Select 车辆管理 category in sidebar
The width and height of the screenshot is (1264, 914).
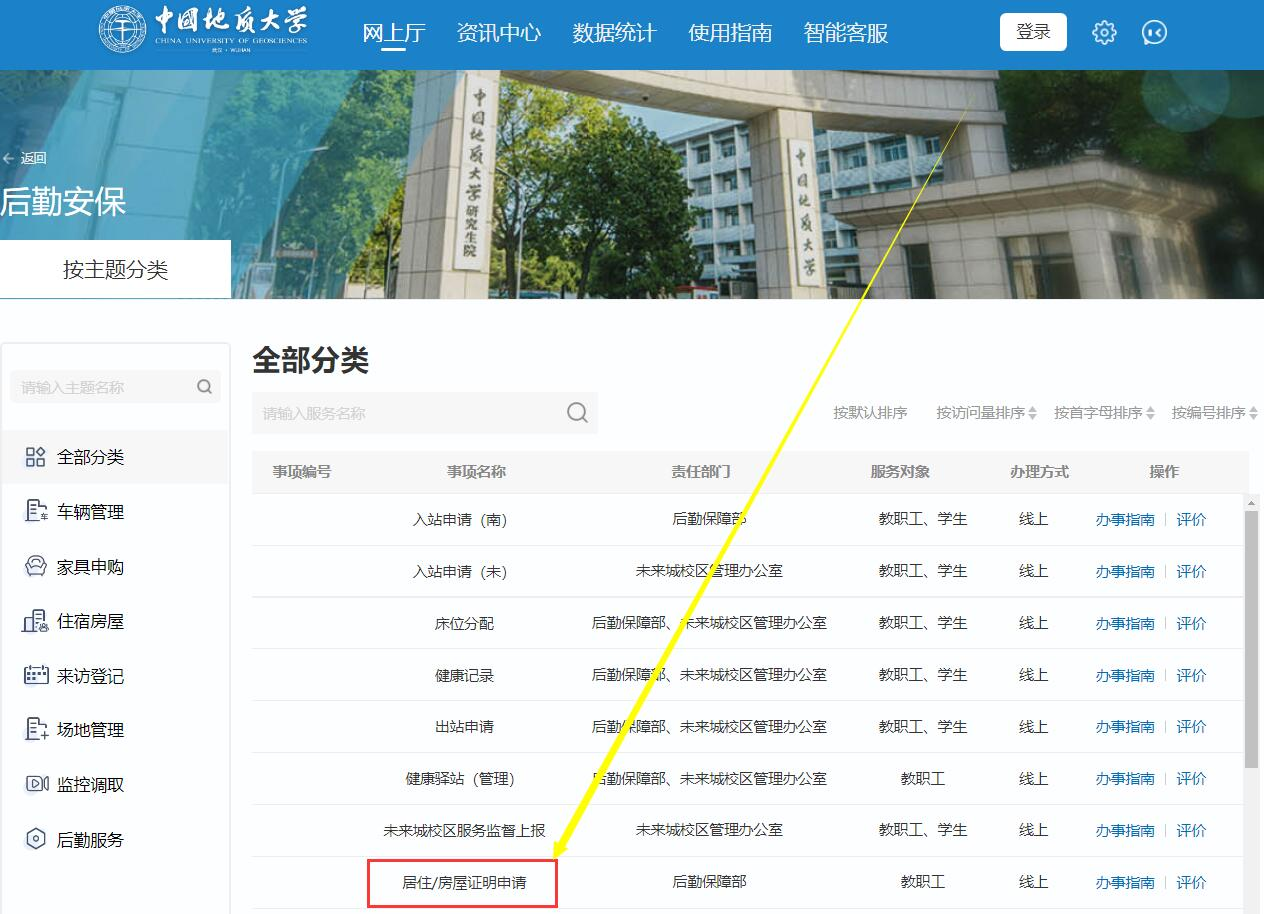90,512
